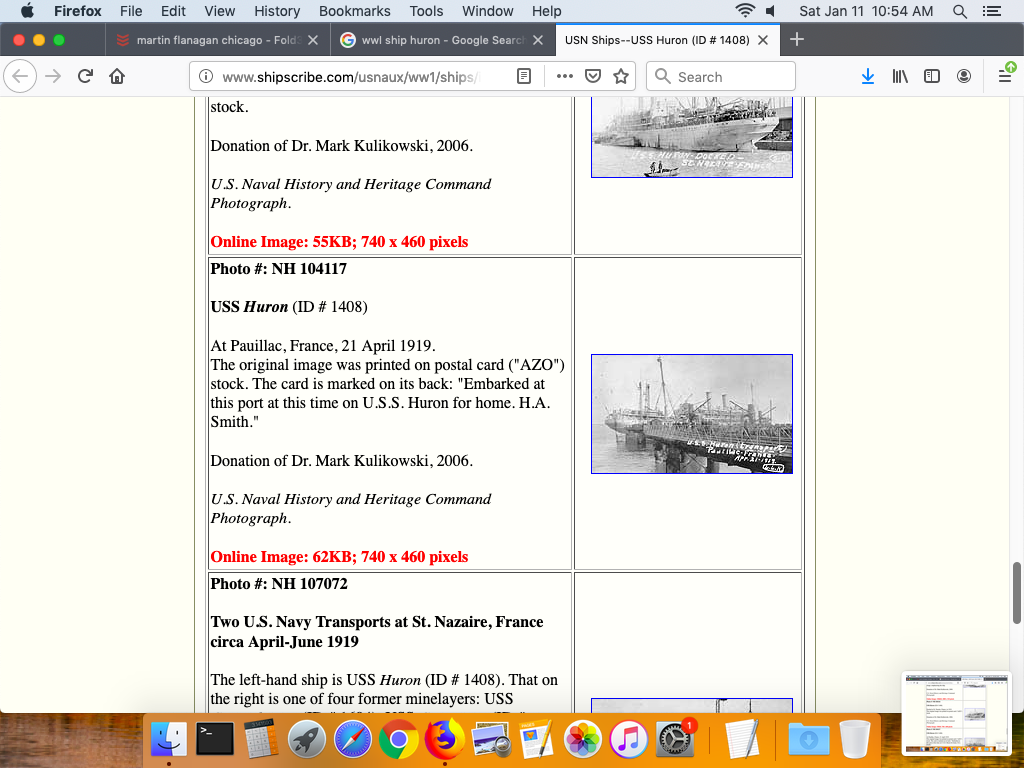
Task: Open the Pauillac USS Huron photo thumbnail
Action: (x=691, y=413)
